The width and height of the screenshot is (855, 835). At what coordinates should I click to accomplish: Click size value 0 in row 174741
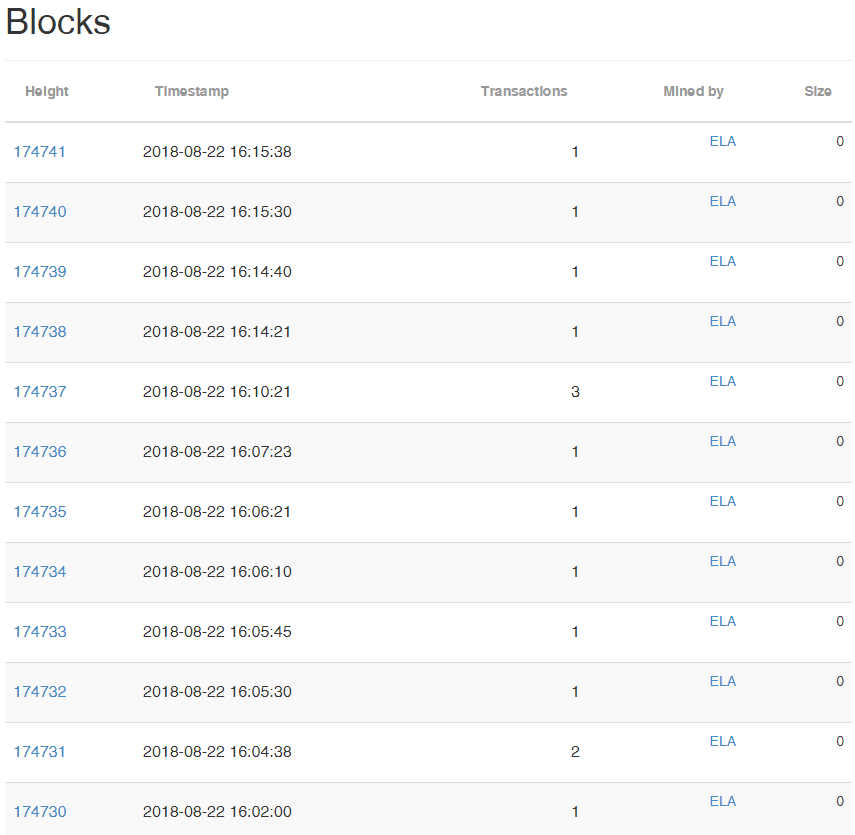pos(840,141)
